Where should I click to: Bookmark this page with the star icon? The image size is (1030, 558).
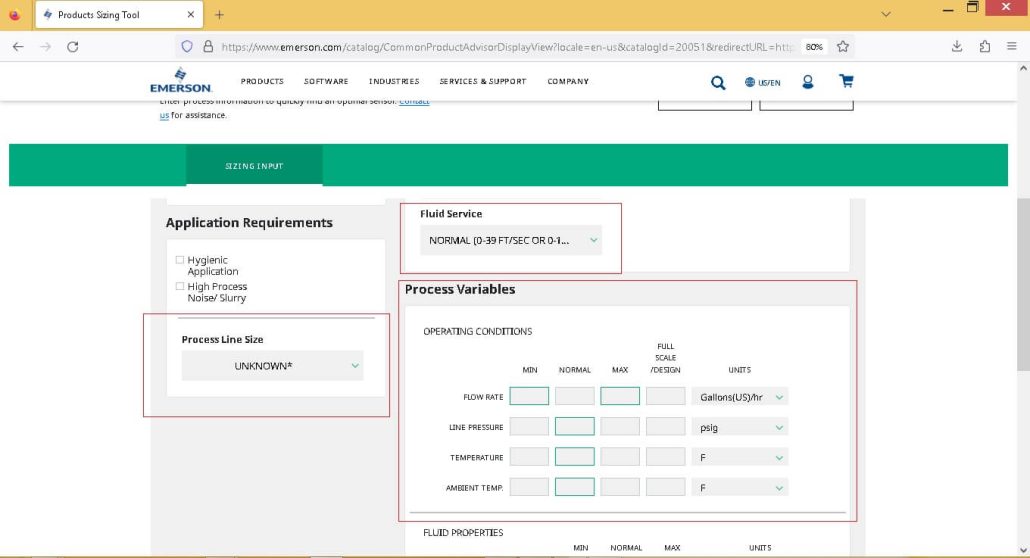tap(843, 47)
